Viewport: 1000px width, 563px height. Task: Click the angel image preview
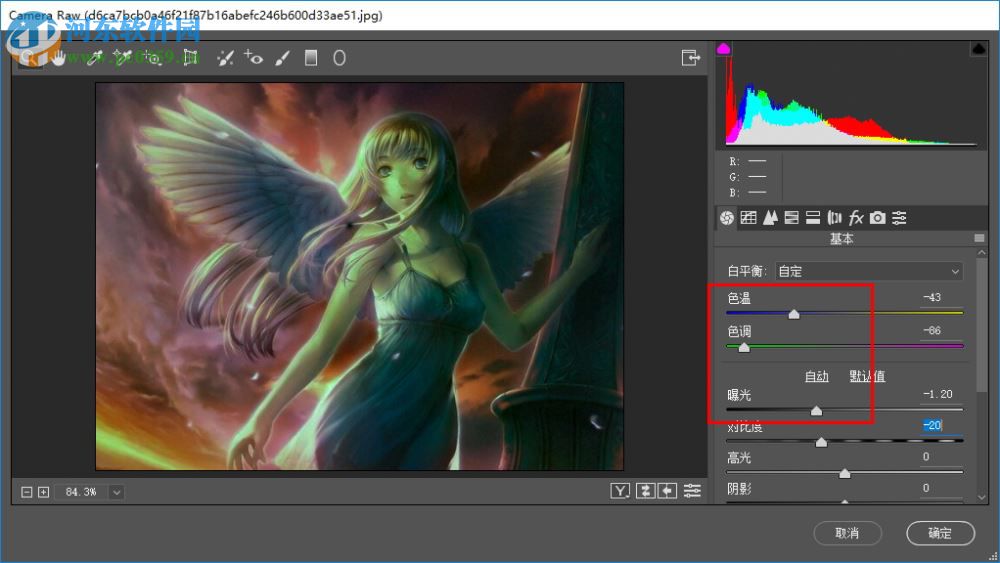[x=360, y=277]
